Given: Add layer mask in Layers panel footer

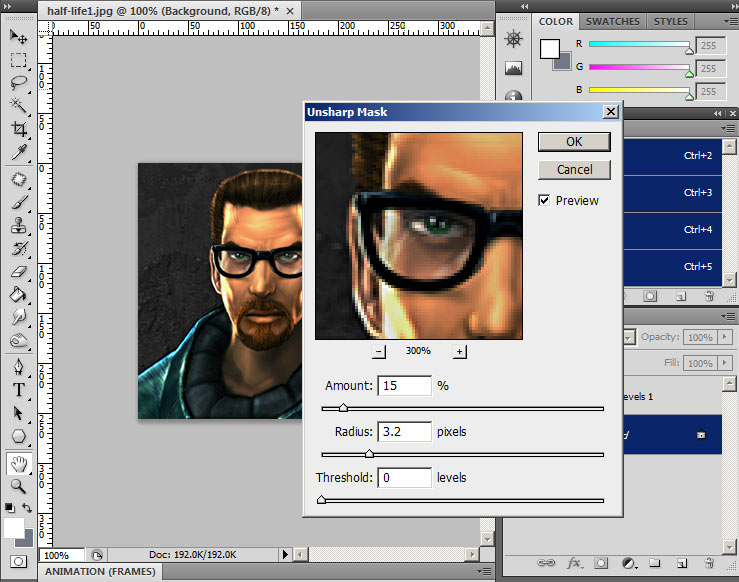Looking at the screenshot, I should click(x=601, y=563).
